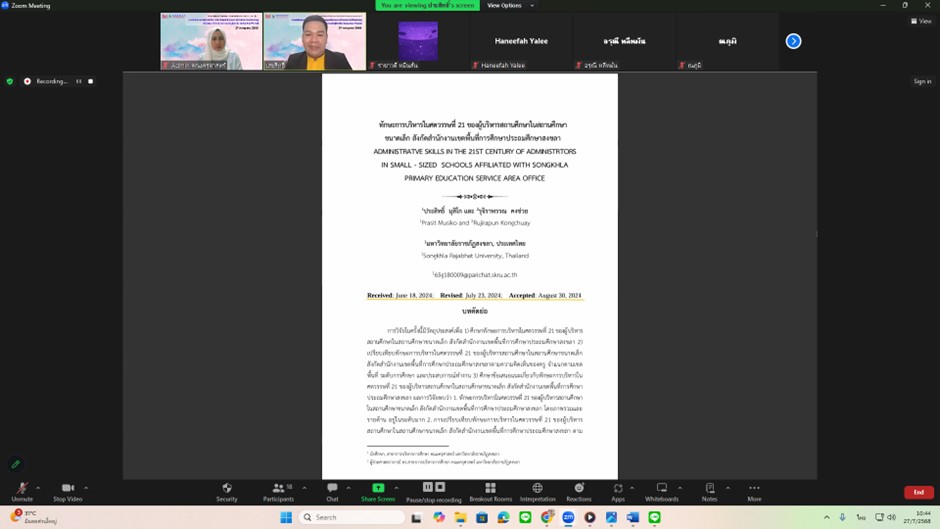Expand share options caret beside Share Screen
940x529 pixels.
(396, 488)
